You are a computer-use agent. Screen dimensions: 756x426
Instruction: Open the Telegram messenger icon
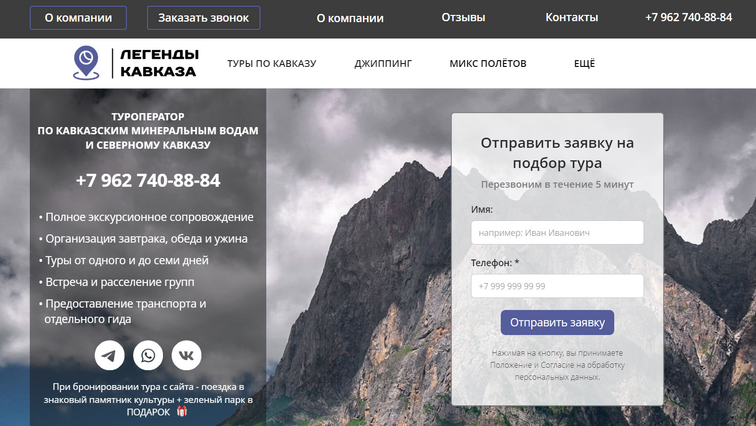click(x=109, y=356)
